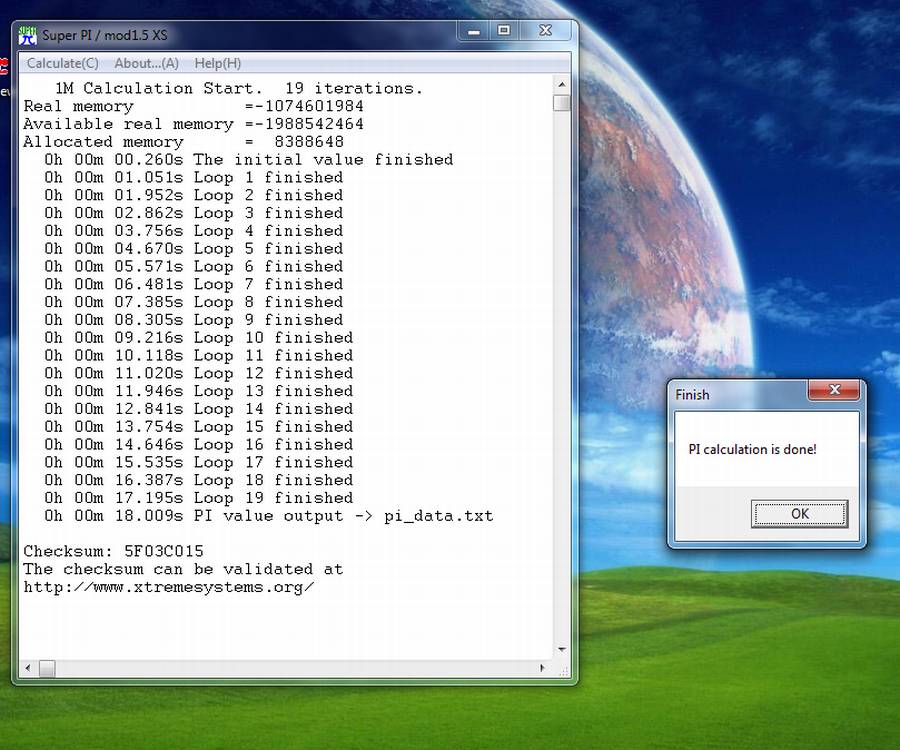900x750 pixels.
Task: Click the horizontal scrollbar right arrow
Action: click(542, 668)
